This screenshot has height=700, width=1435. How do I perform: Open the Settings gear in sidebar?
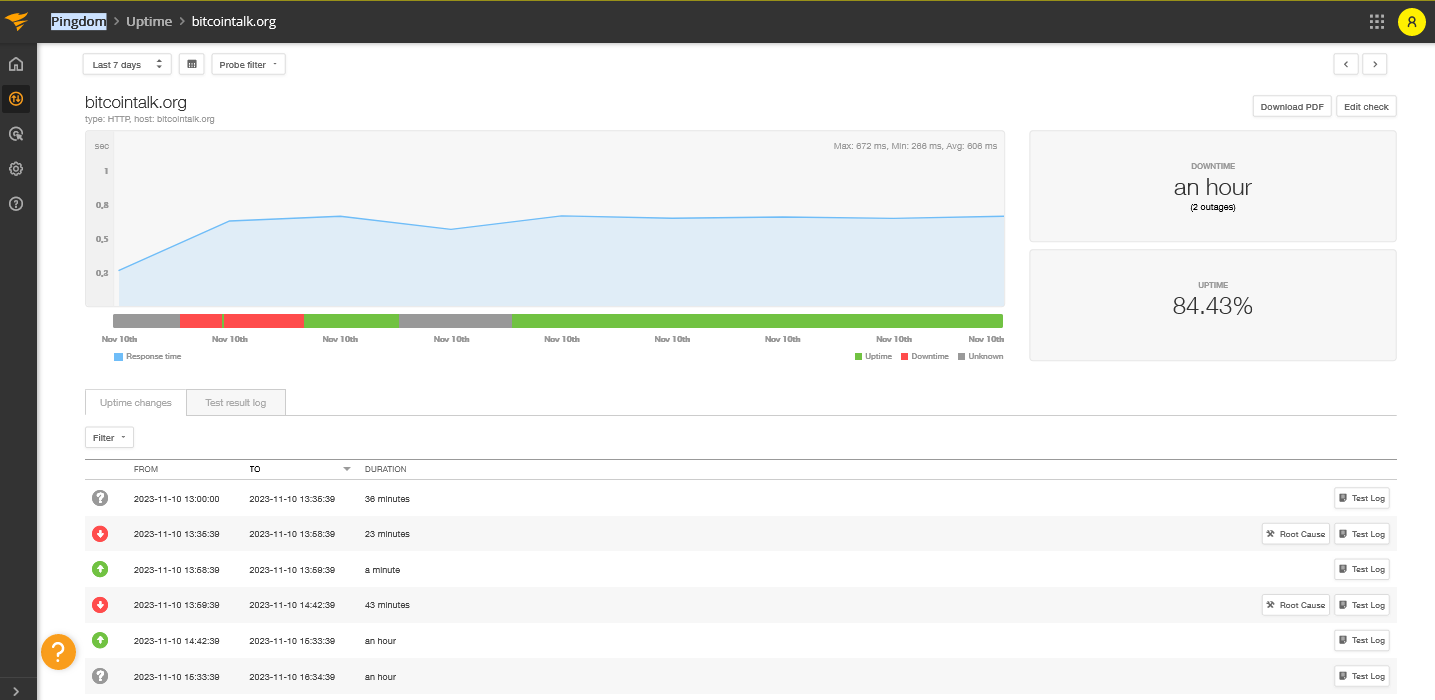tap(16, 169)
